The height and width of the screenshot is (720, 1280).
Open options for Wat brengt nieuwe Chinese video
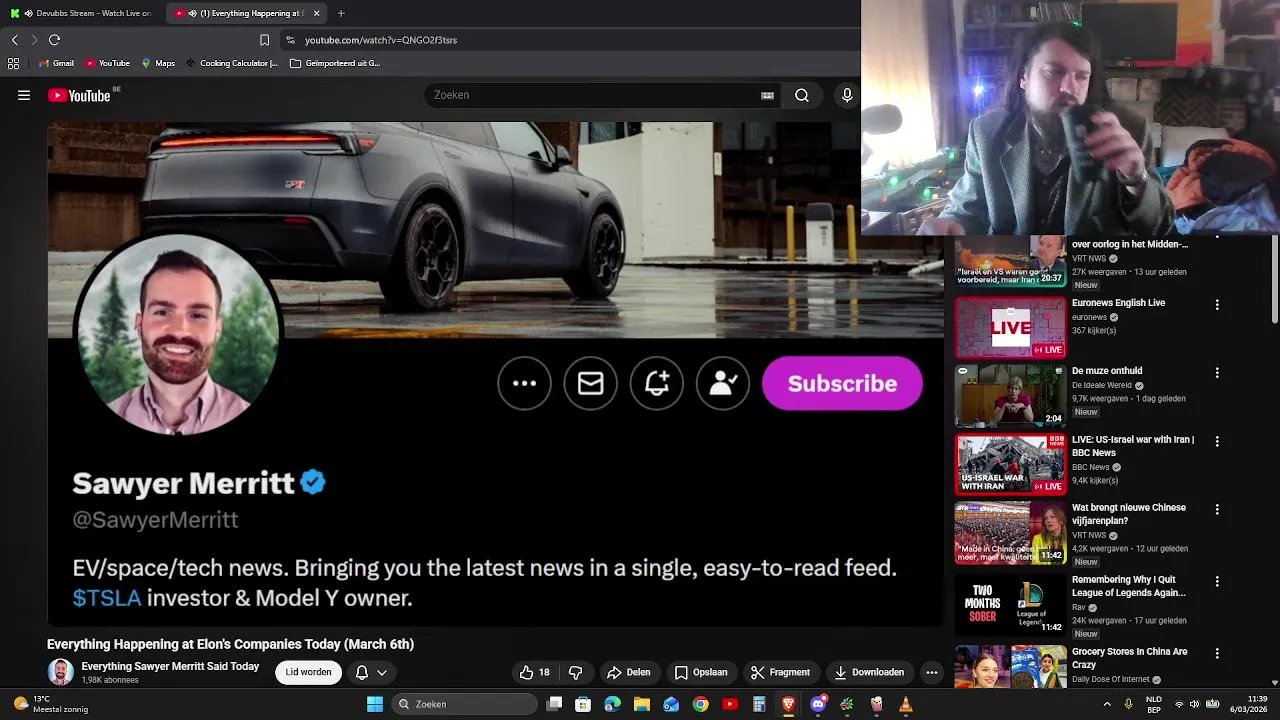click(1217, 509)
